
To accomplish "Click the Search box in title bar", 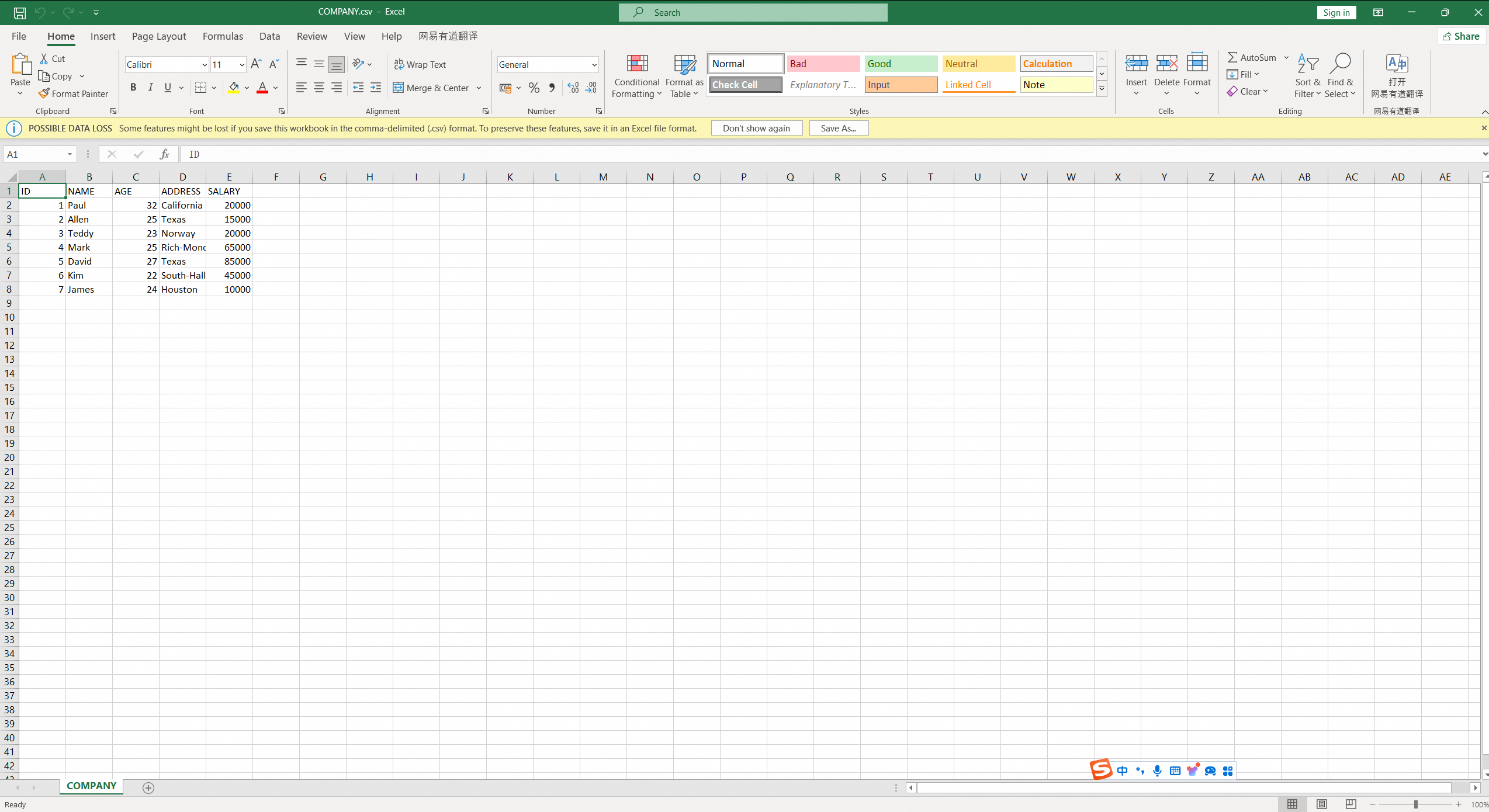I will click(x=753, y=12).
